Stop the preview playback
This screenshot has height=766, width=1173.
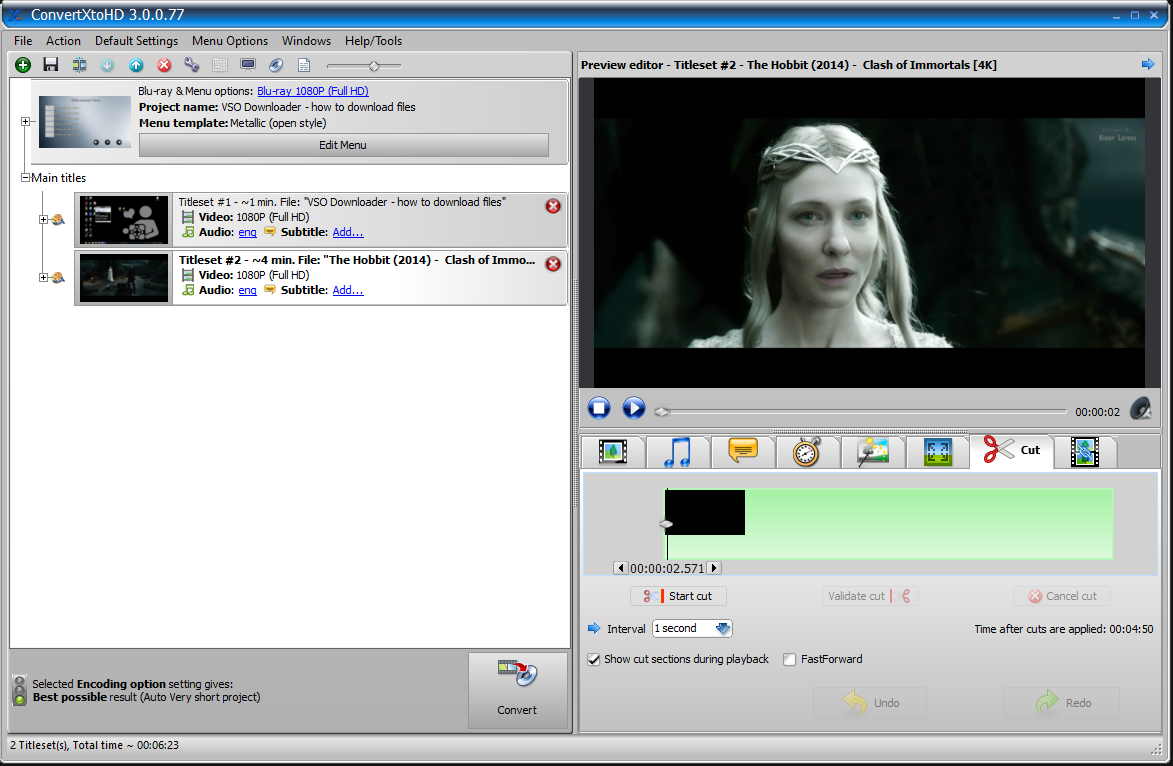pyautogui.click(x=598, y=408)
